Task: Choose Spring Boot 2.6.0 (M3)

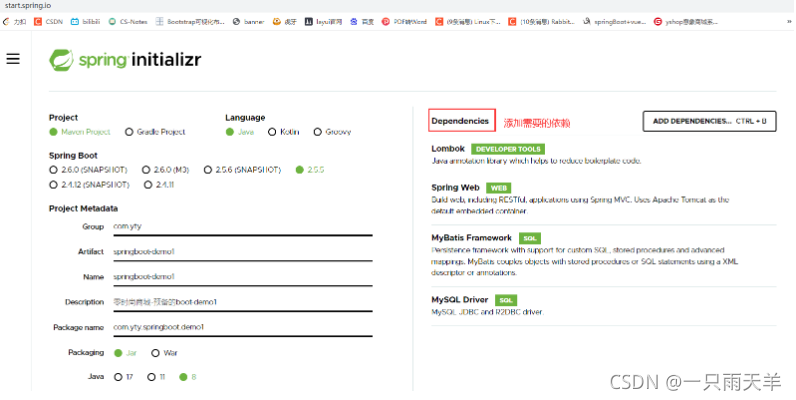Action: click(165, 170)
